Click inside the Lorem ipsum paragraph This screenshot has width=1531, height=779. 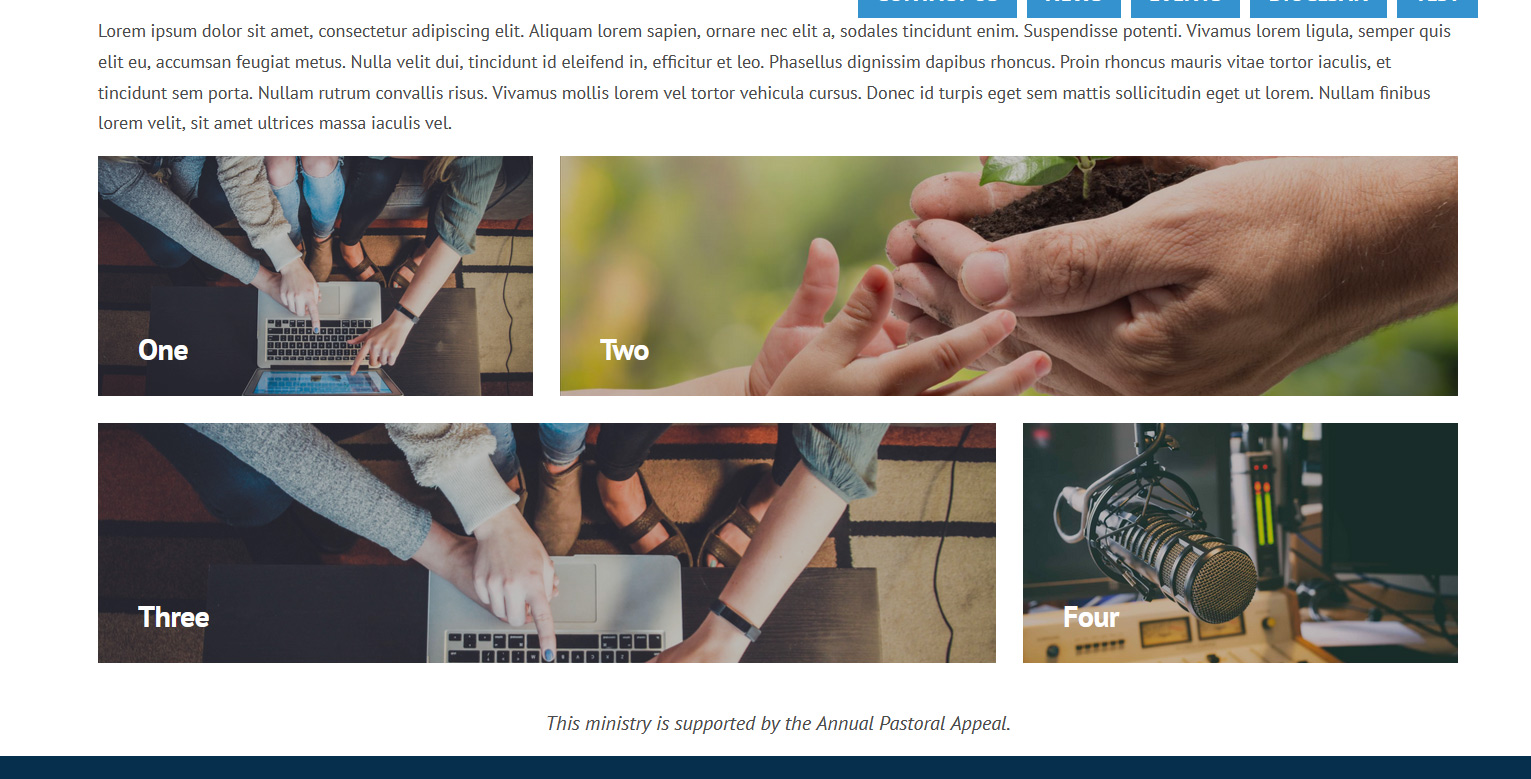click(775, 78)
